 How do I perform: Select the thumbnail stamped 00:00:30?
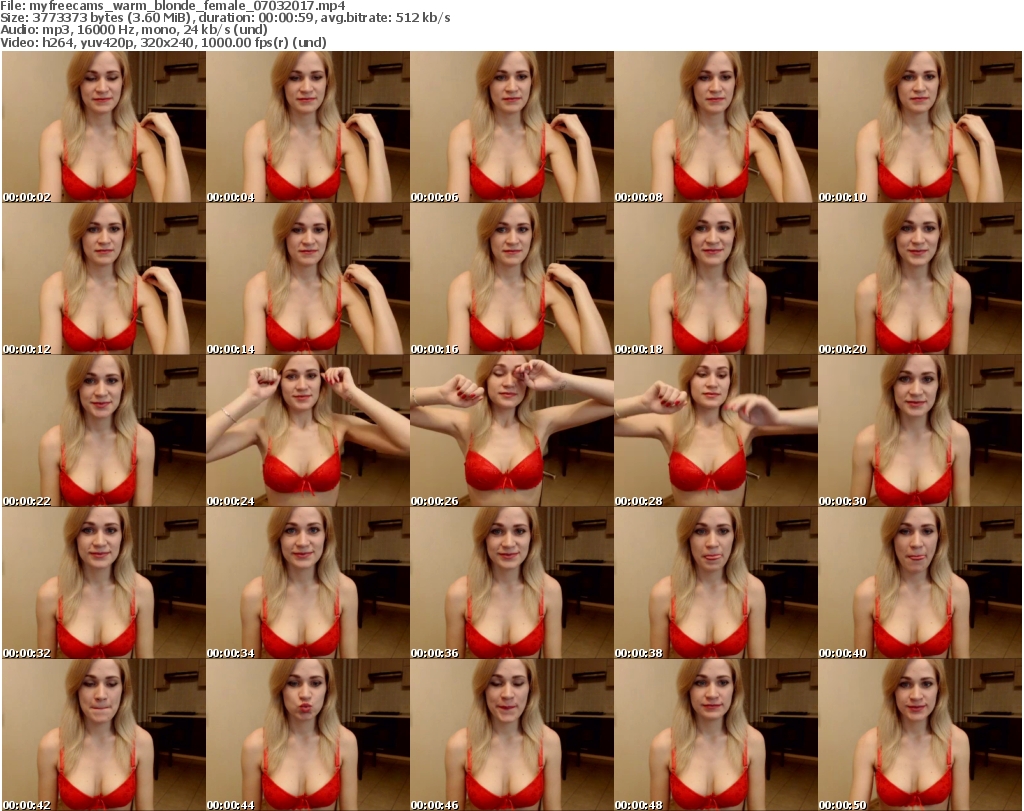tap(920, 431)
